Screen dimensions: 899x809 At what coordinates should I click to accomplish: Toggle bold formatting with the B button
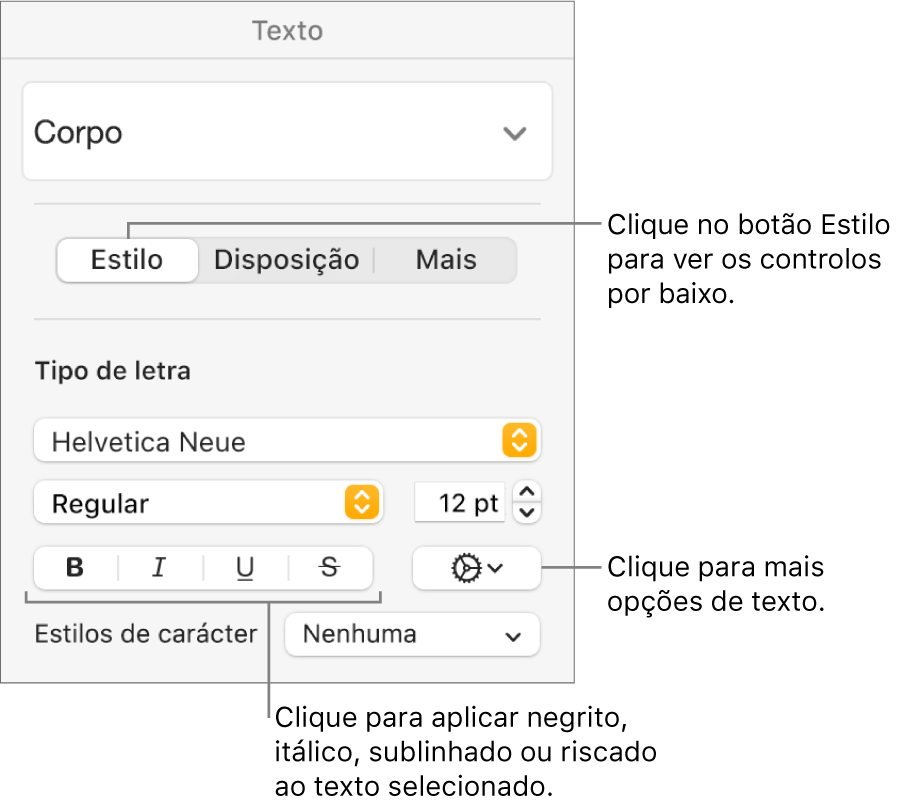(76, 568)
